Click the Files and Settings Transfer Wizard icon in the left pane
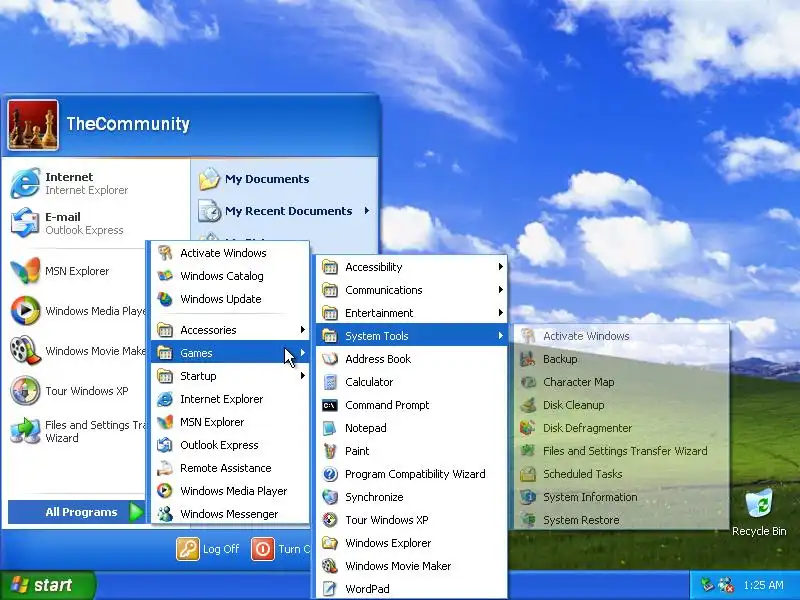The width and height of the screenshot is (800, 600). click(25, 431)
